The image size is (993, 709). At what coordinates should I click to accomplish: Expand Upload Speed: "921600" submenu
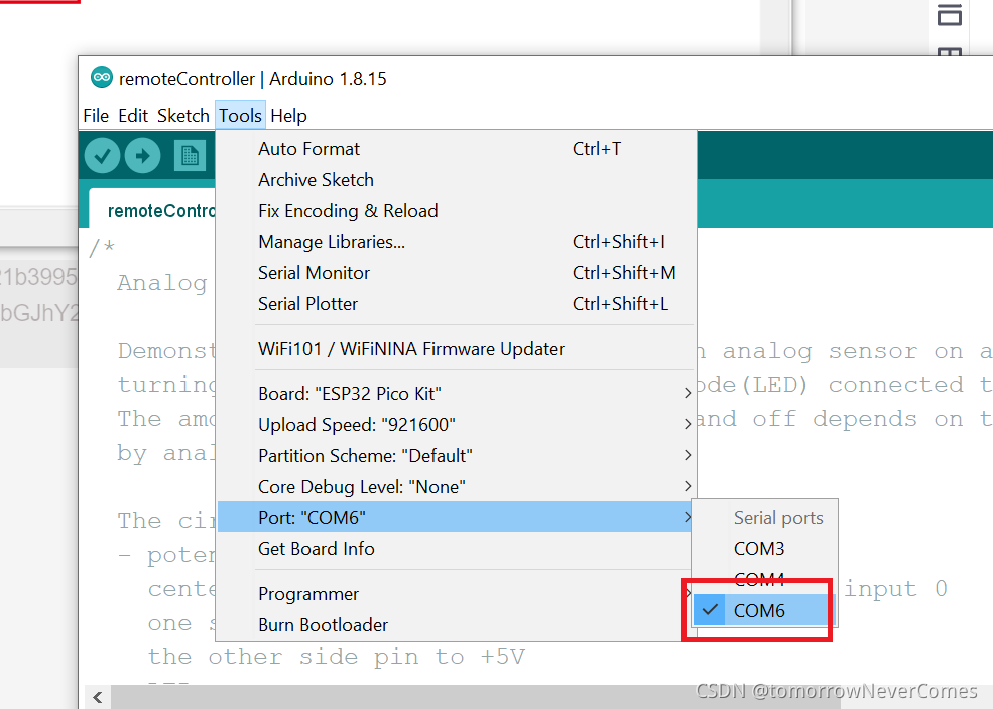[456, 425]
